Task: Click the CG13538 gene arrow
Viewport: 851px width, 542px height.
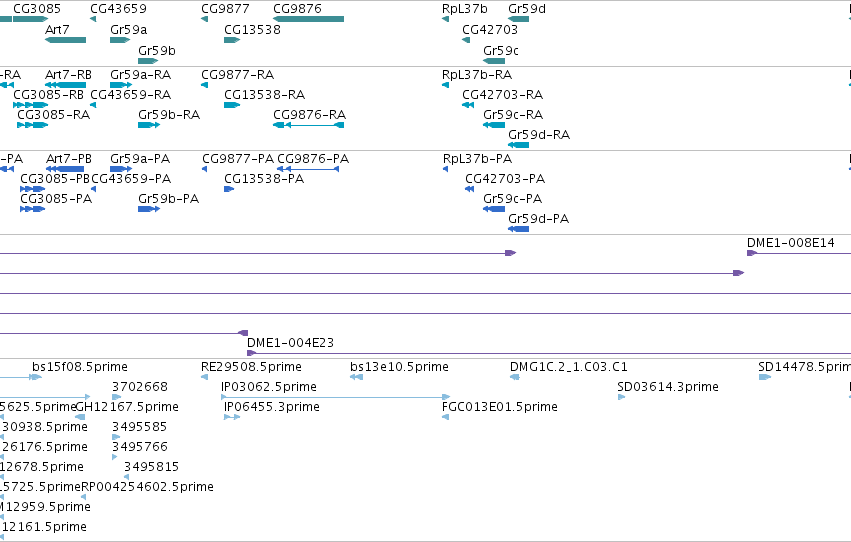Action: [x=232, y=40]
